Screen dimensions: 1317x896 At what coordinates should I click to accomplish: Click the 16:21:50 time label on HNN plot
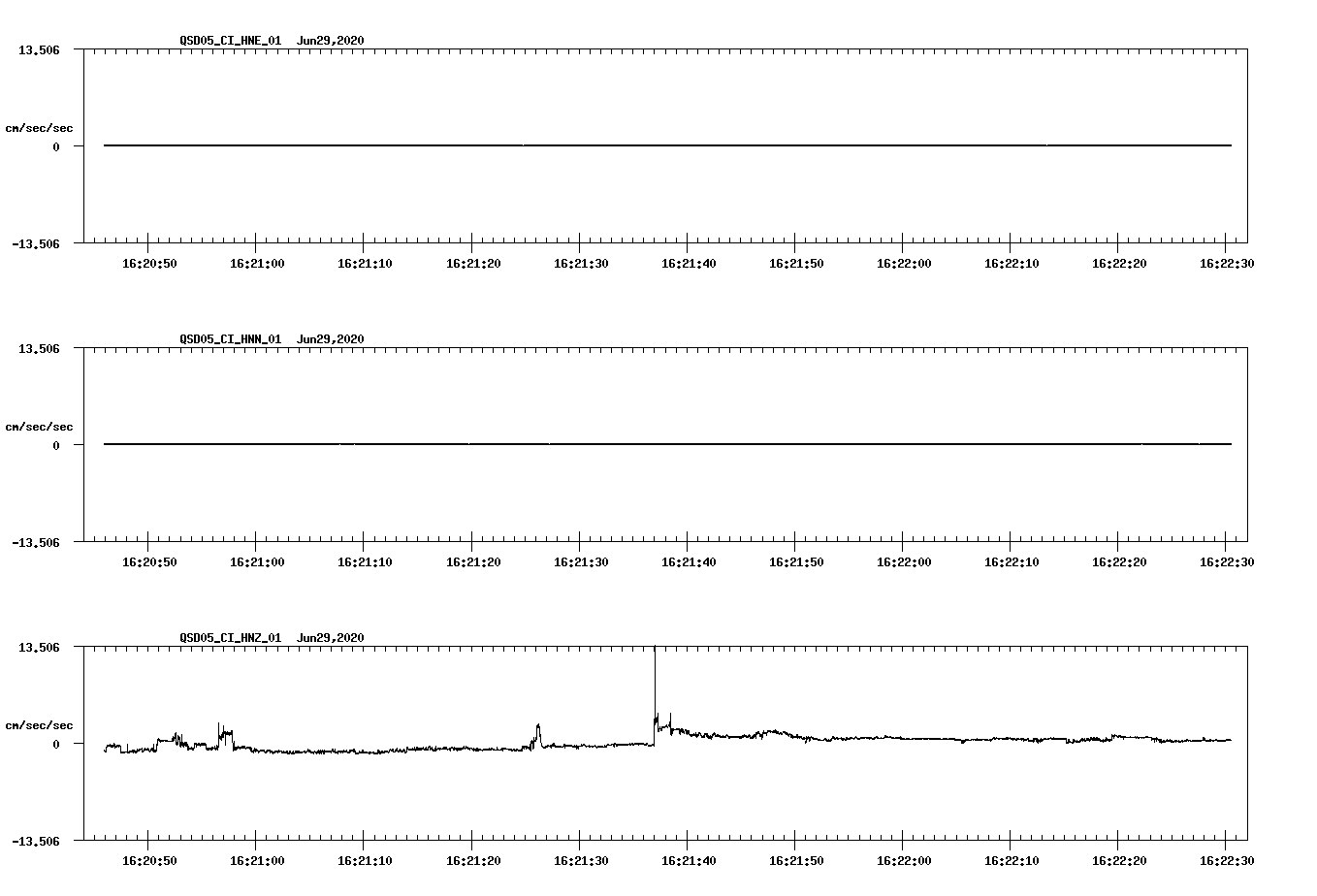point(795,562)
